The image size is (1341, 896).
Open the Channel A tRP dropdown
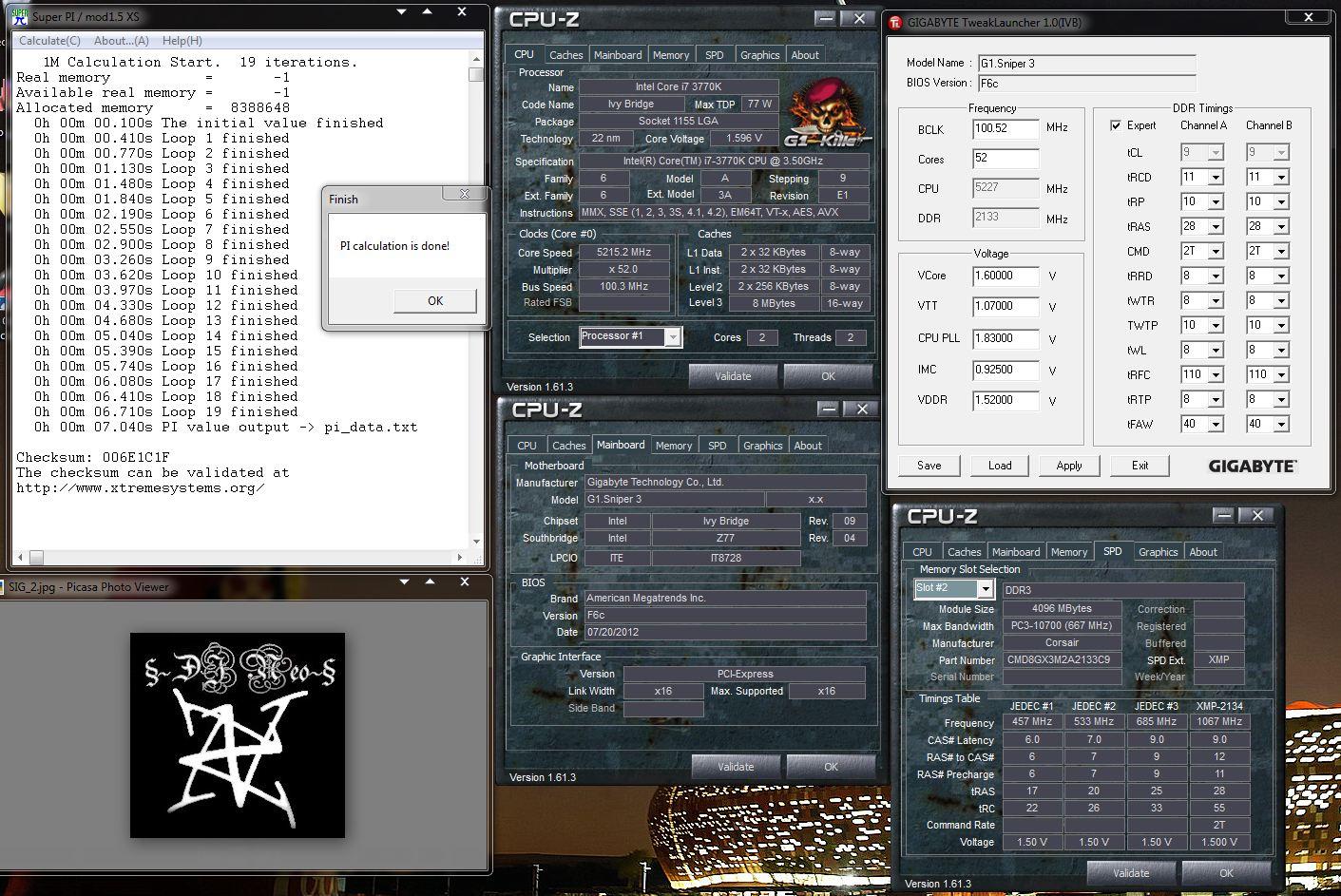[1215, 202]
